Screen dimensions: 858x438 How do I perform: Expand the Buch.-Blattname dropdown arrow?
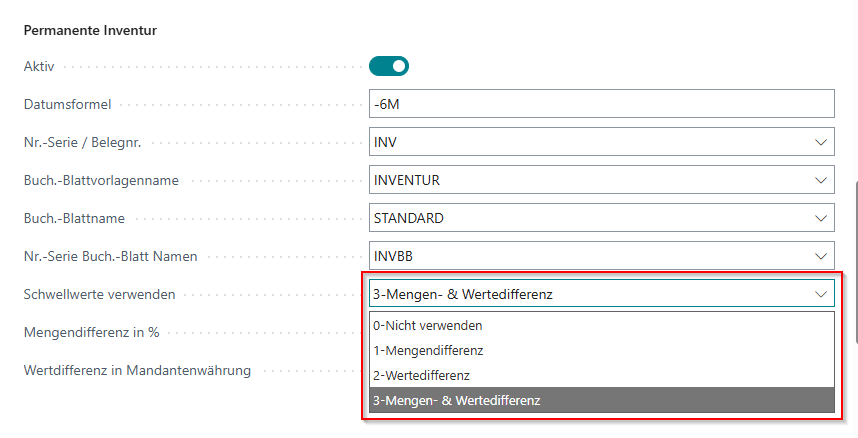820,218
